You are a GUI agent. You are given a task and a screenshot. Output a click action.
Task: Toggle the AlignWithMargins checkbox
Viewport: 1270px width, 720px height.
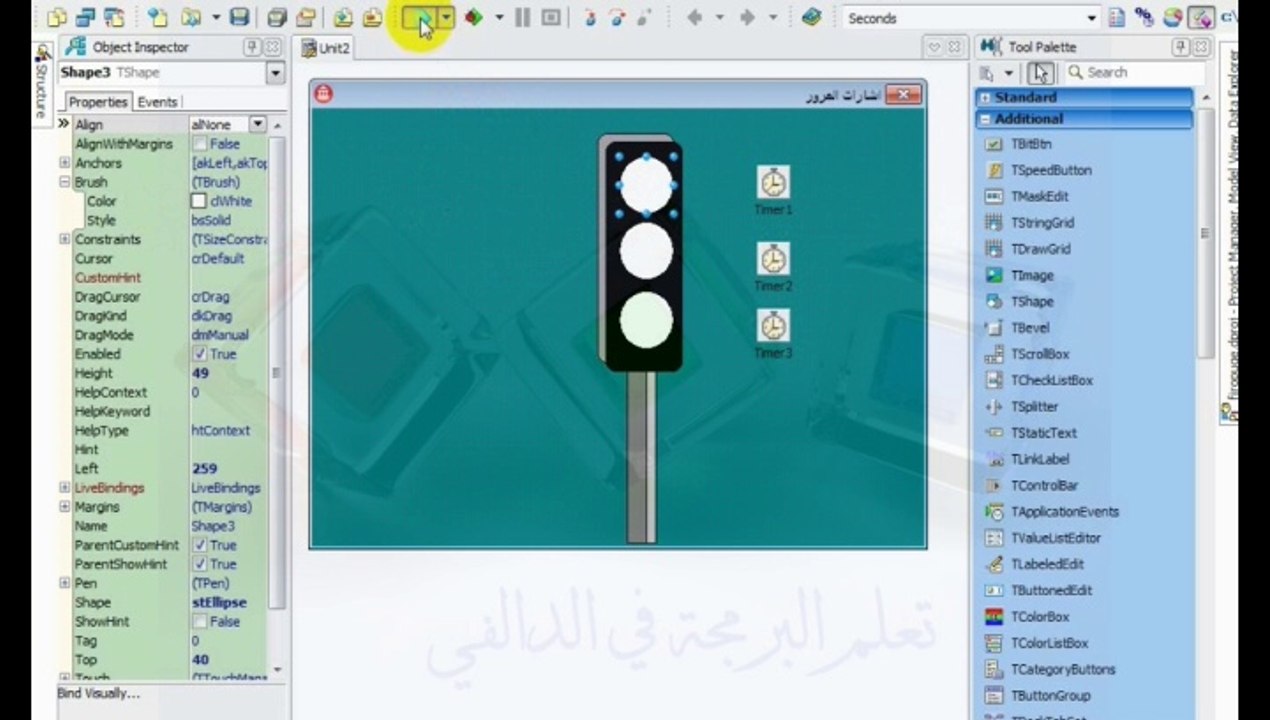pos(200,144)
